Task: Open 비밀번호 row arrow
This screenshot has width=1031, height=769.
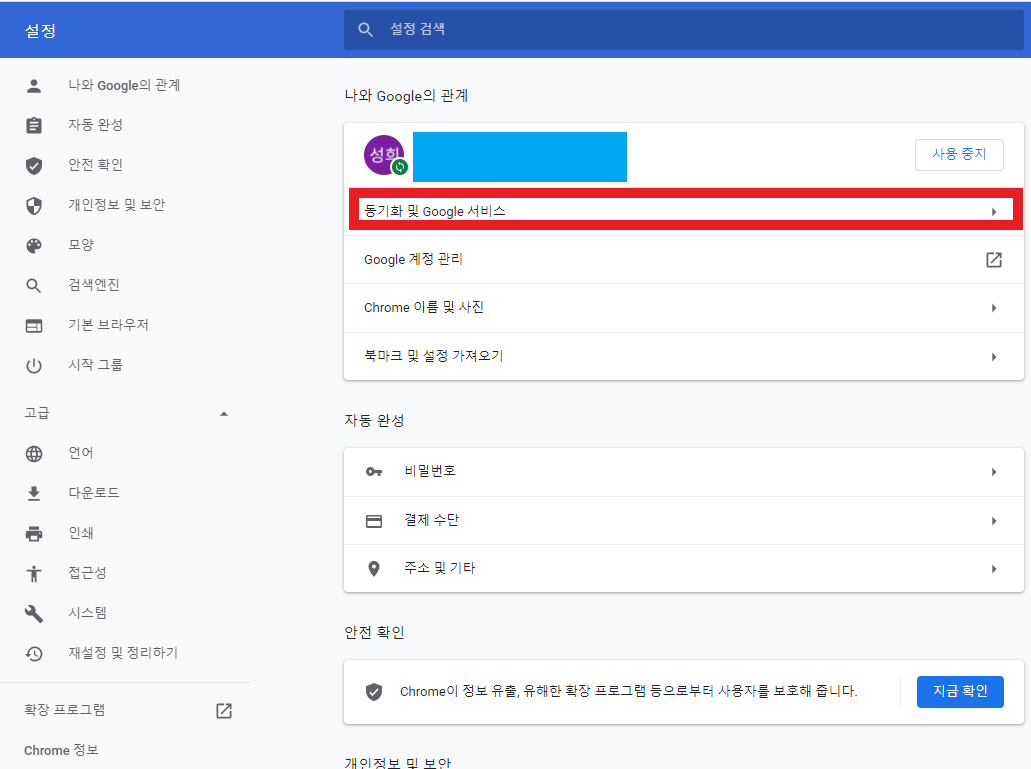Action: click(994, 472)
